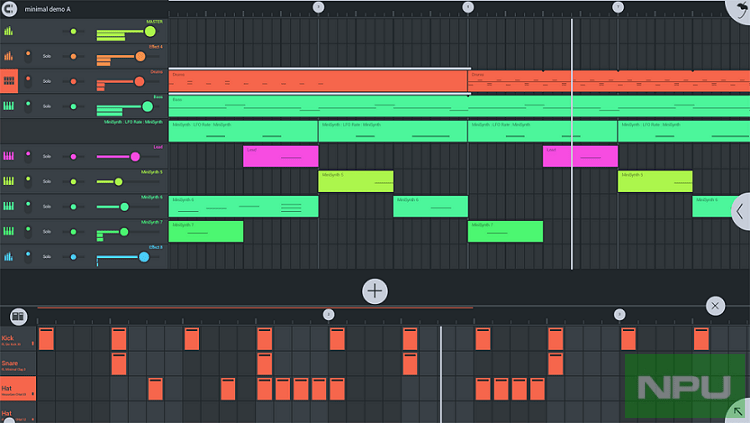Click the MASTER volume slider knob
Screen dimensions: 750x423
tap(150, 32)
